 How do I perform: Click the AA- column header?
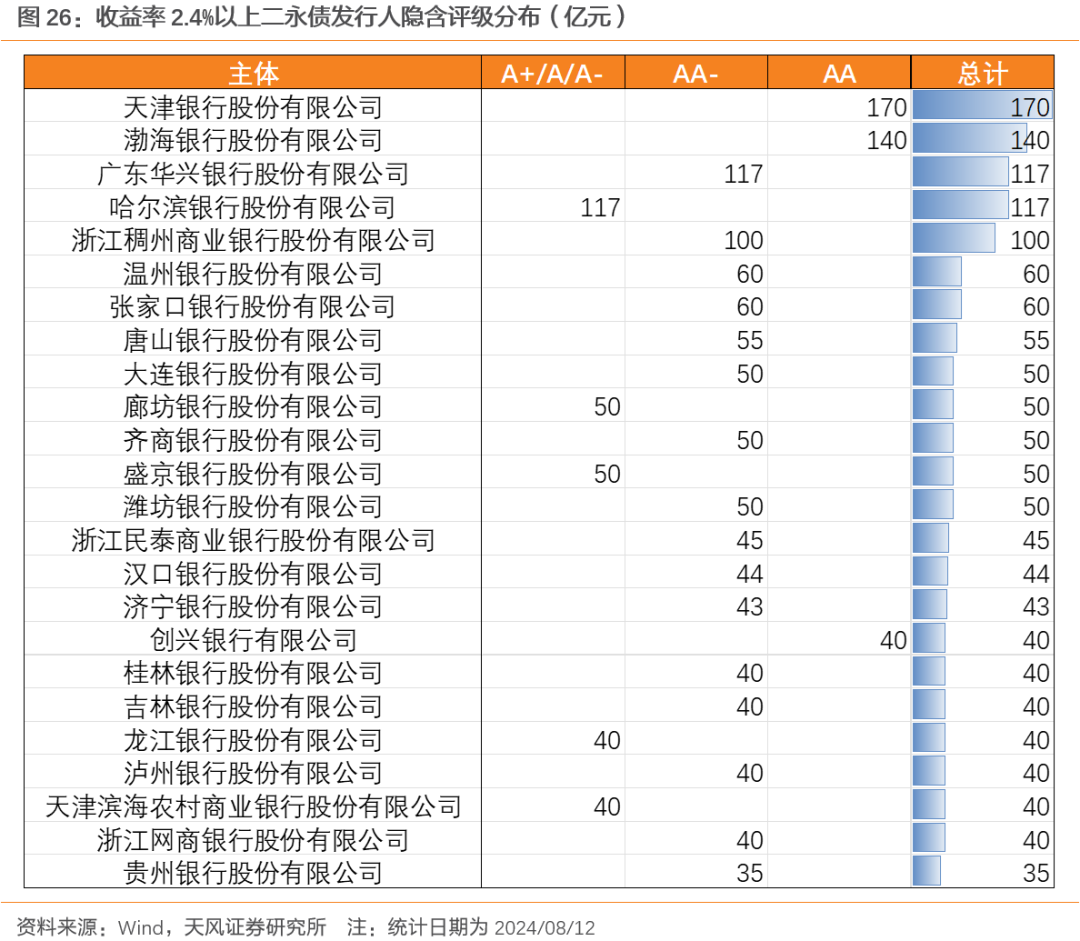[x=696, y=73]
